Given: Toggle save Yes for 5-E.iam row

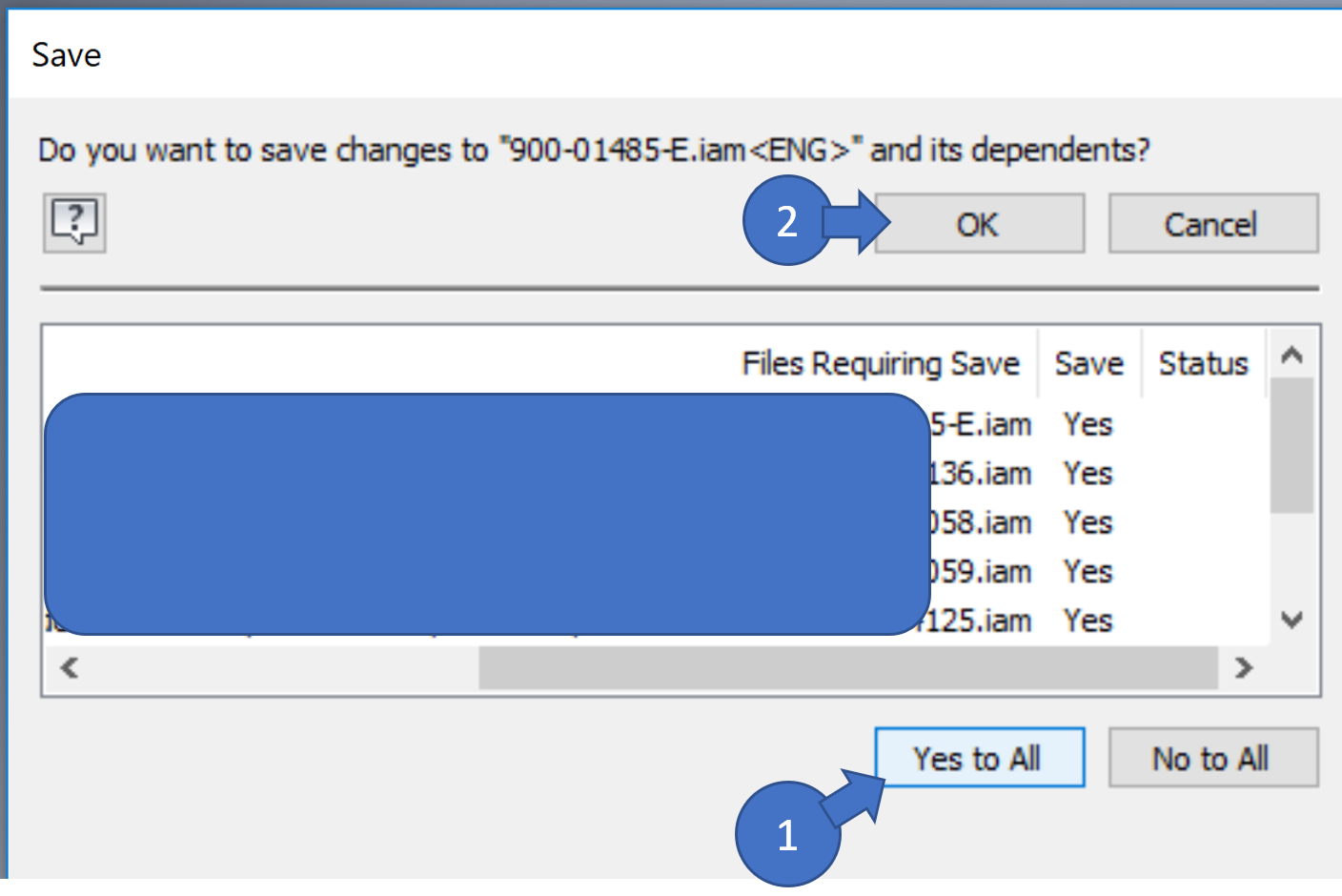Looking at the screenshot, I should (1088, 424).
